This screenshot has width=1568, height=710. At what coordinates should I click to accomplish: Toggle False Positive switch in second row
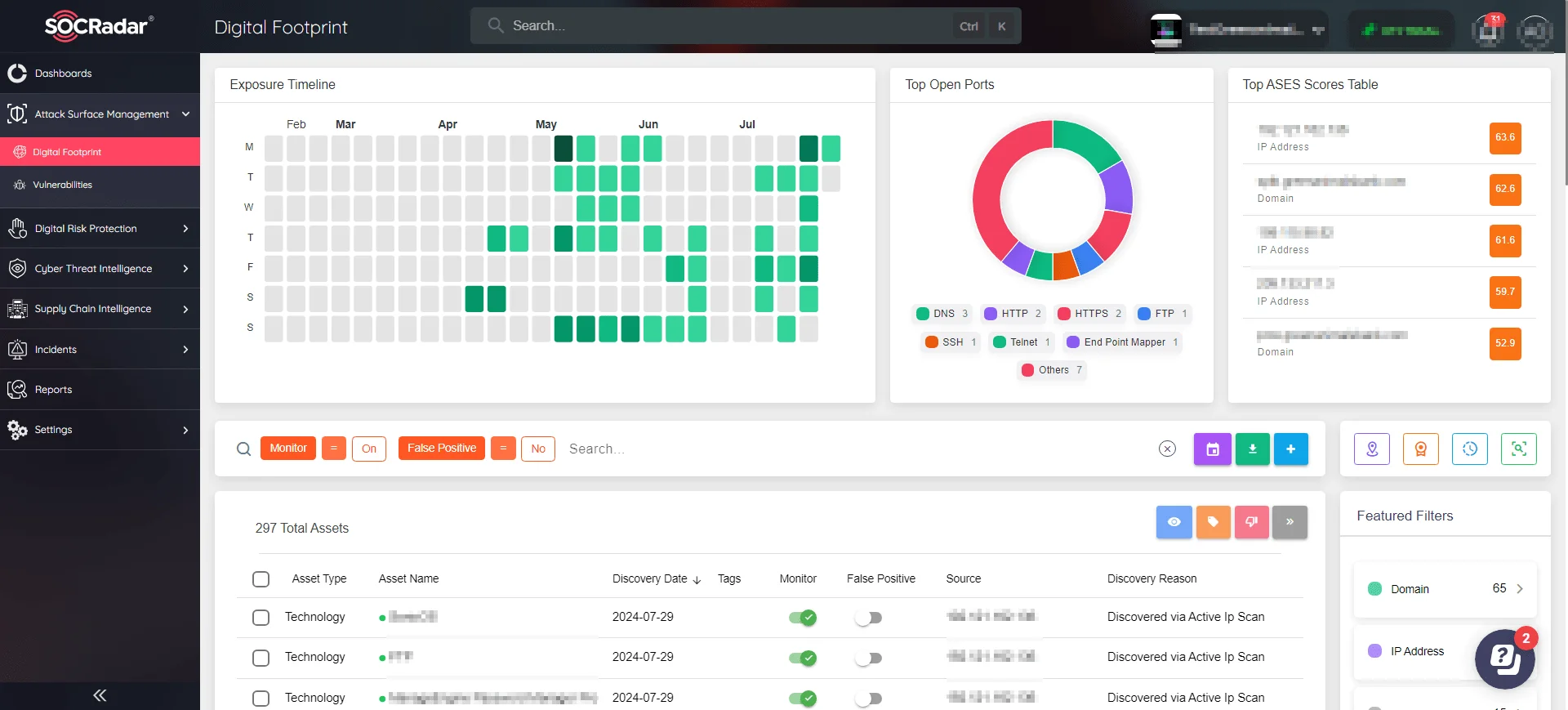pos(869,658)
